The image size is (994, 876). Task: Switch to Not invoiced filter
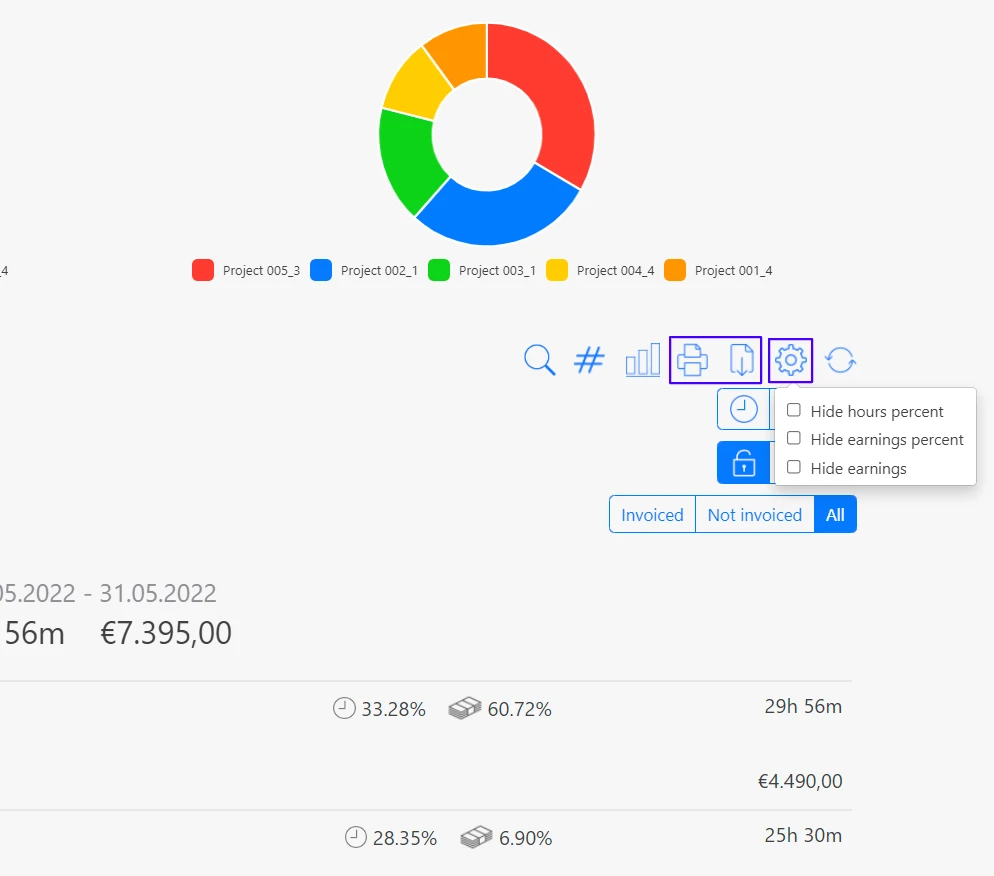coord(754,515)
